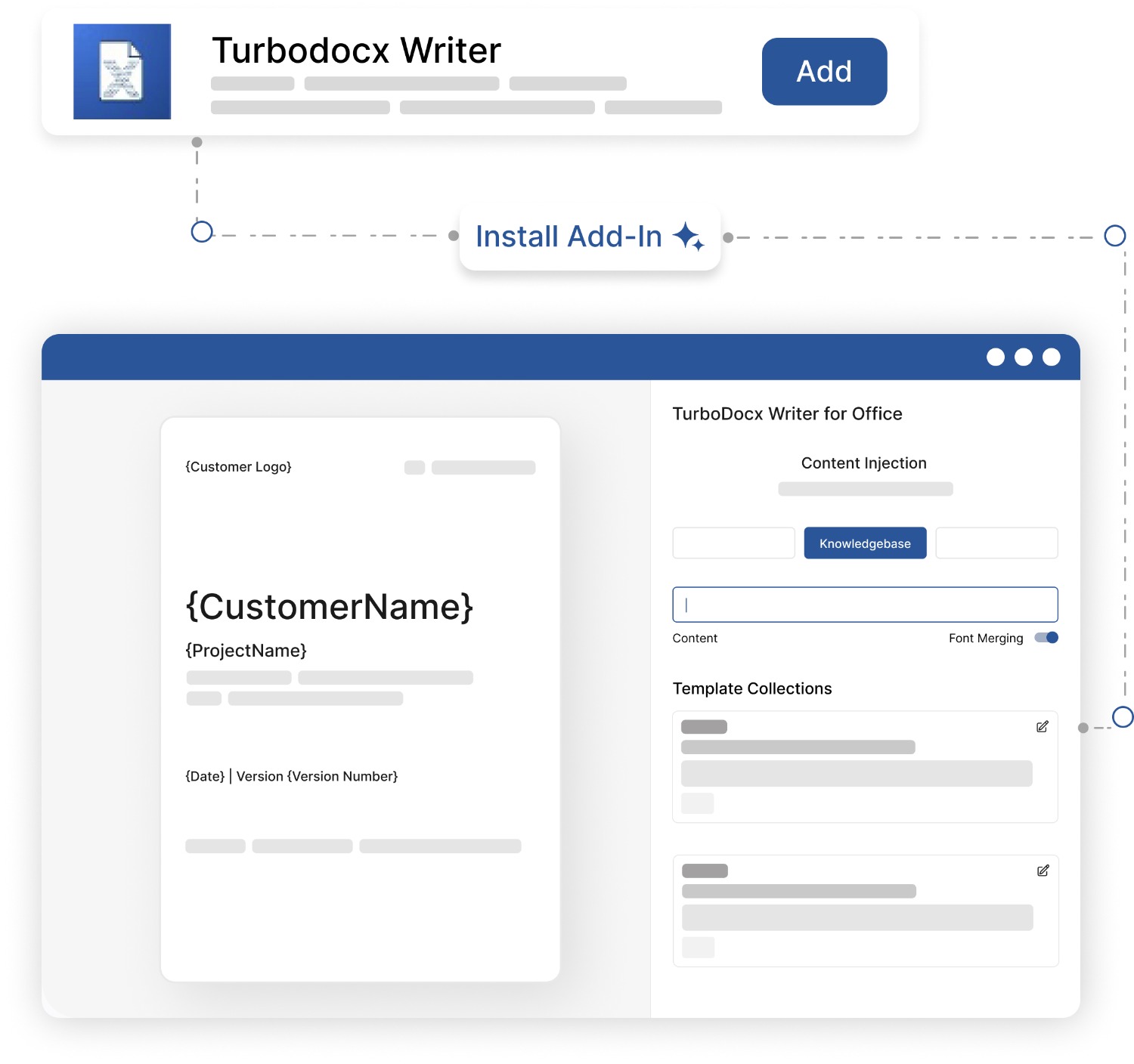Click the middle white window dot
Screen dimensions: 1134x1064
coord(1024,357)
